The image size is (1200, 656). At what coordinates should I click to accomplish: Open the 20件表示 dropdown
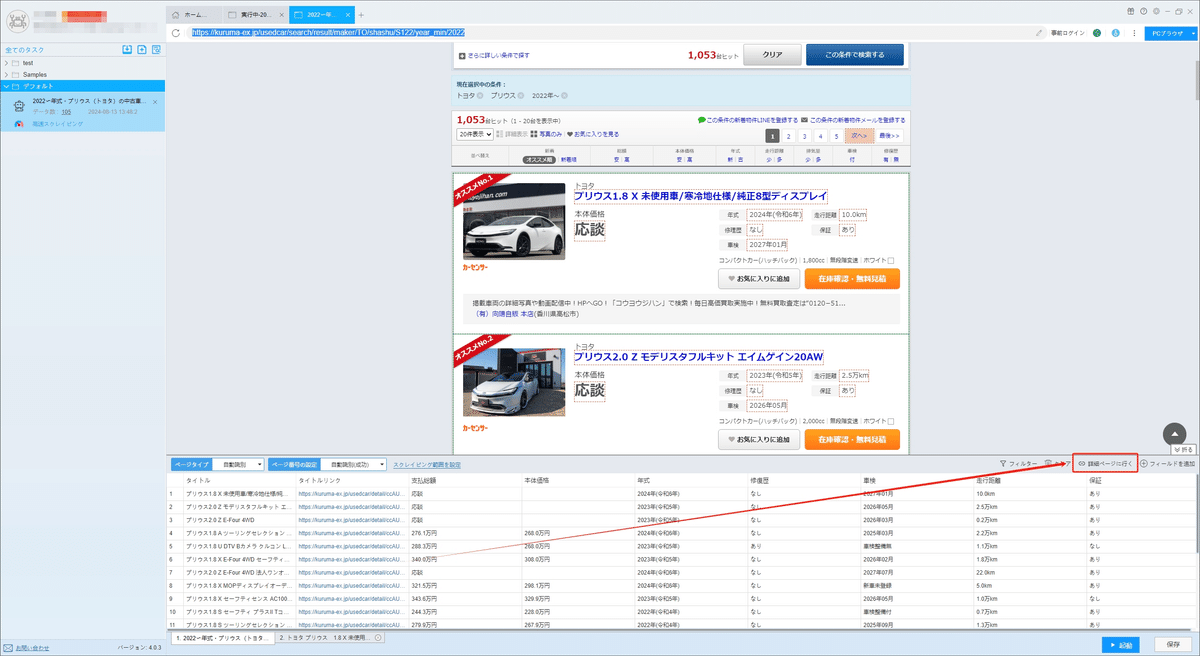tap(475, 133)
